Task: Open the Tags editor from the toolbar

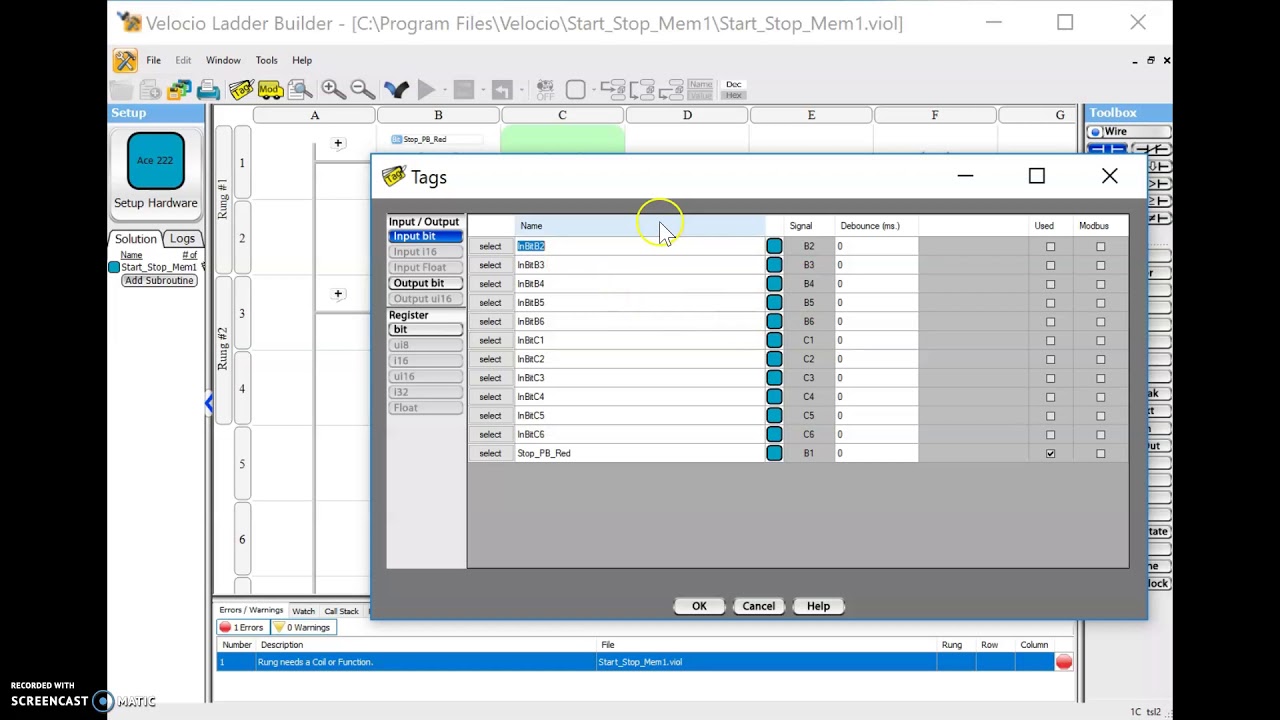Action: pyautogui.click(x=241, y=90)
